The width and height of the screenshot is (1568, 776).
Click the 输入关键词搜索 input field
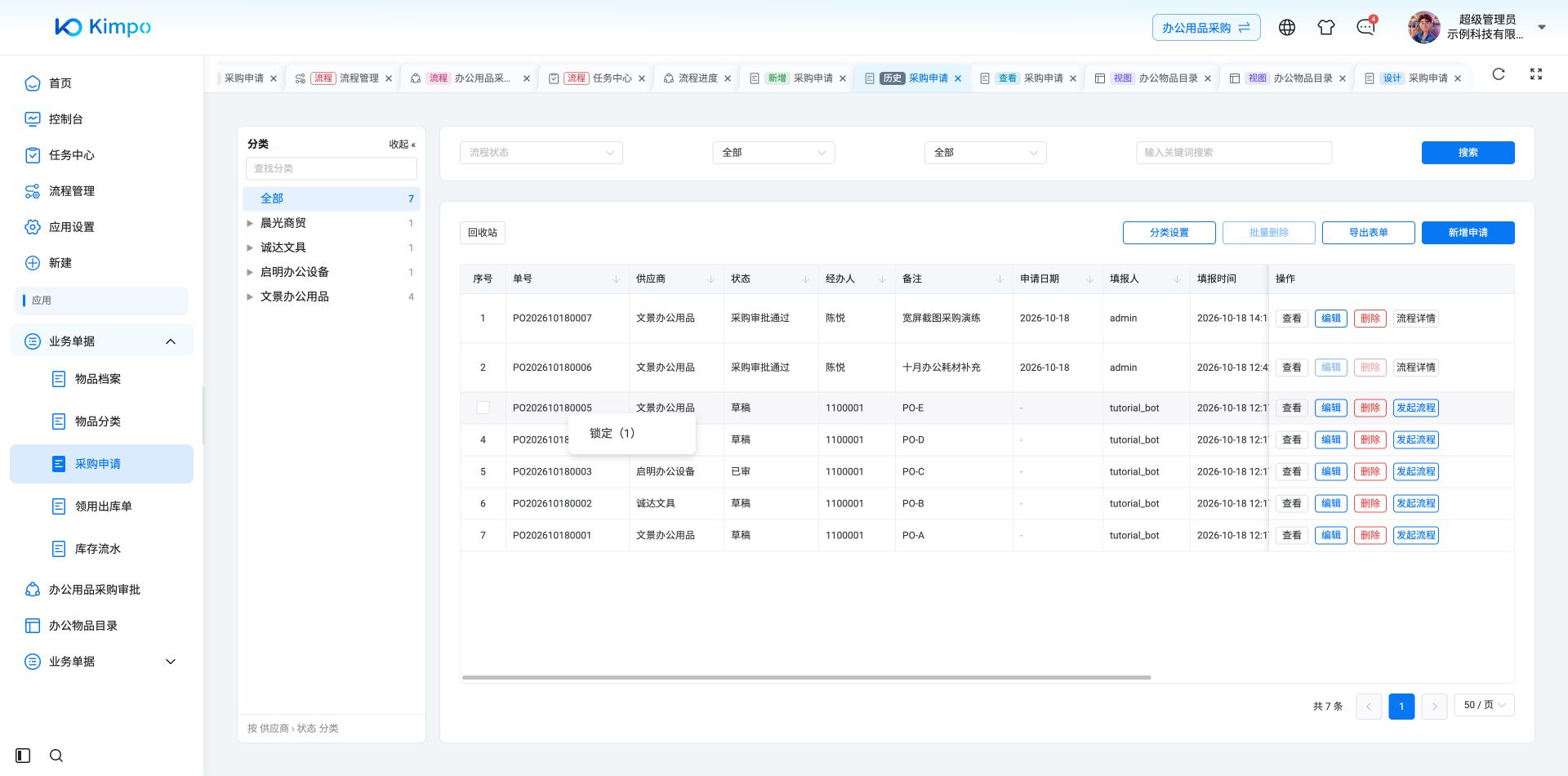click(x=1233, y=153)
